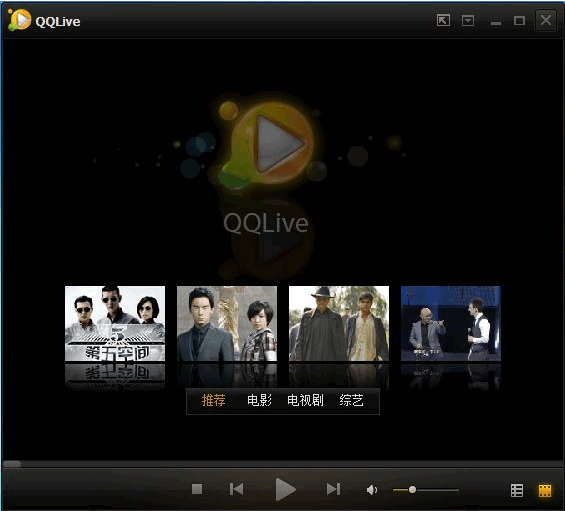Click the large center play logo
This screenshot has width=565, height=511.
(x=268, y=144)
